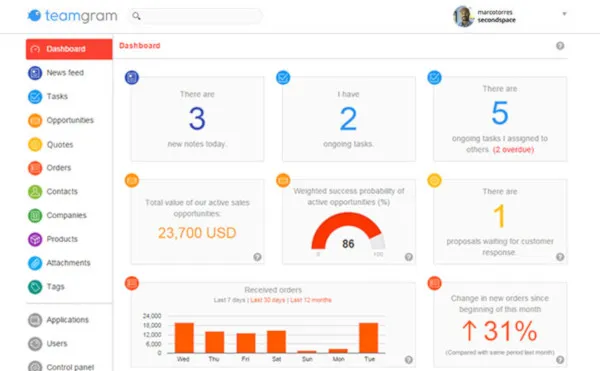
Task: Open help for Received orders chart
Action: pyautogui.click(x=409, y=360)
